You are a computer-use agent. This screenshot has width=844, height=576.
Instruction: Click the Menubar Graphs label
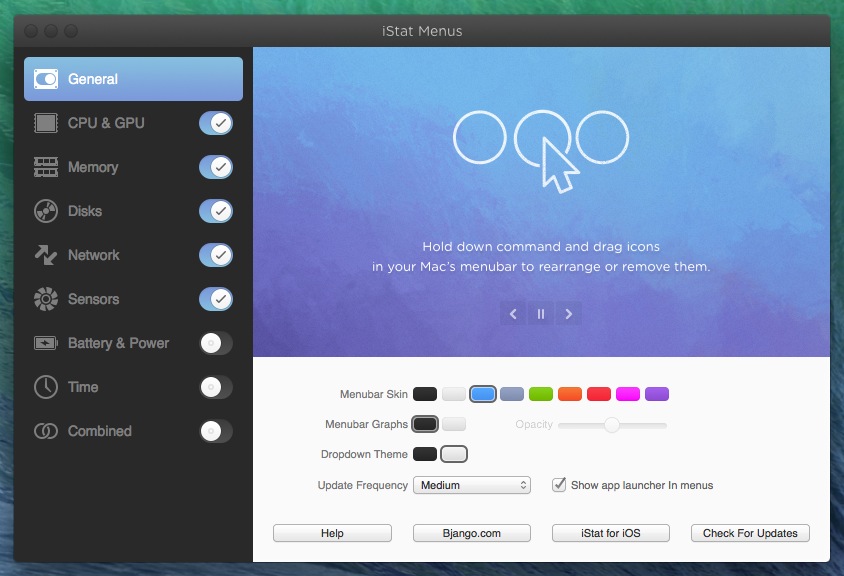coord(367,424)
